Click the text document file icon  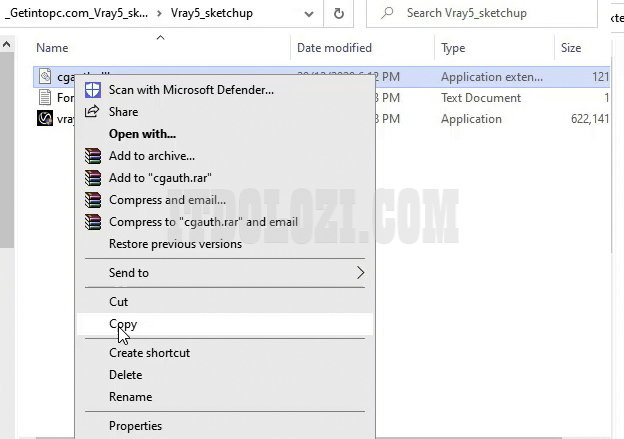pos(45,98)
